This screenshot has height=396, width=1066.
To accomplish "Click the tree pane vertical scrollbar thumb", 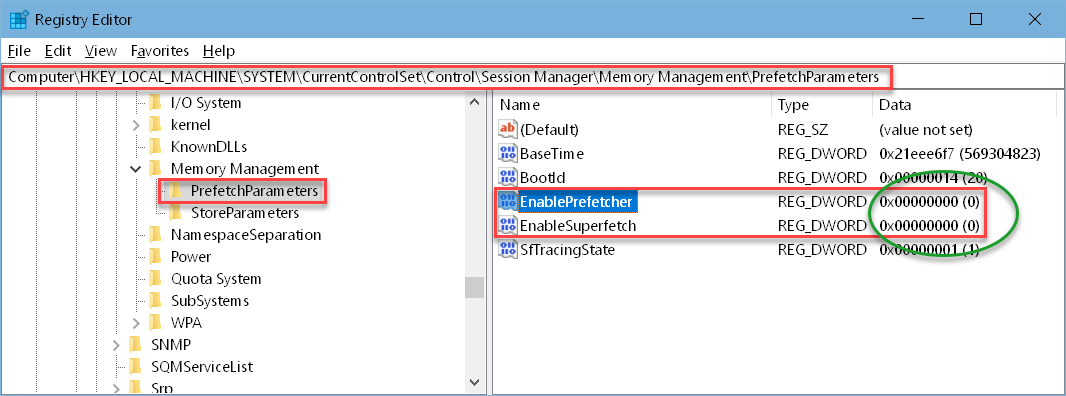I will [x=474, y=287].
